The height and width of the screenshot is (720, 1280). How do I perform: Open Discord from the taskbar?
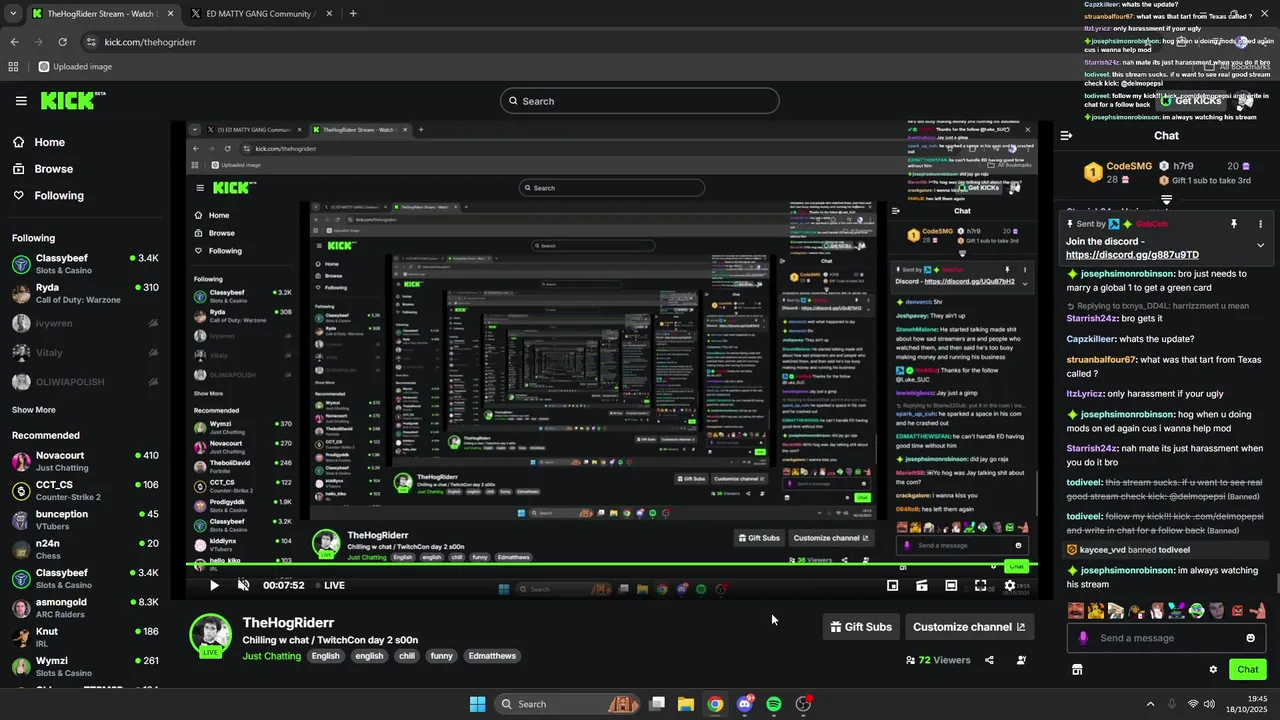(x=745, y=704)
